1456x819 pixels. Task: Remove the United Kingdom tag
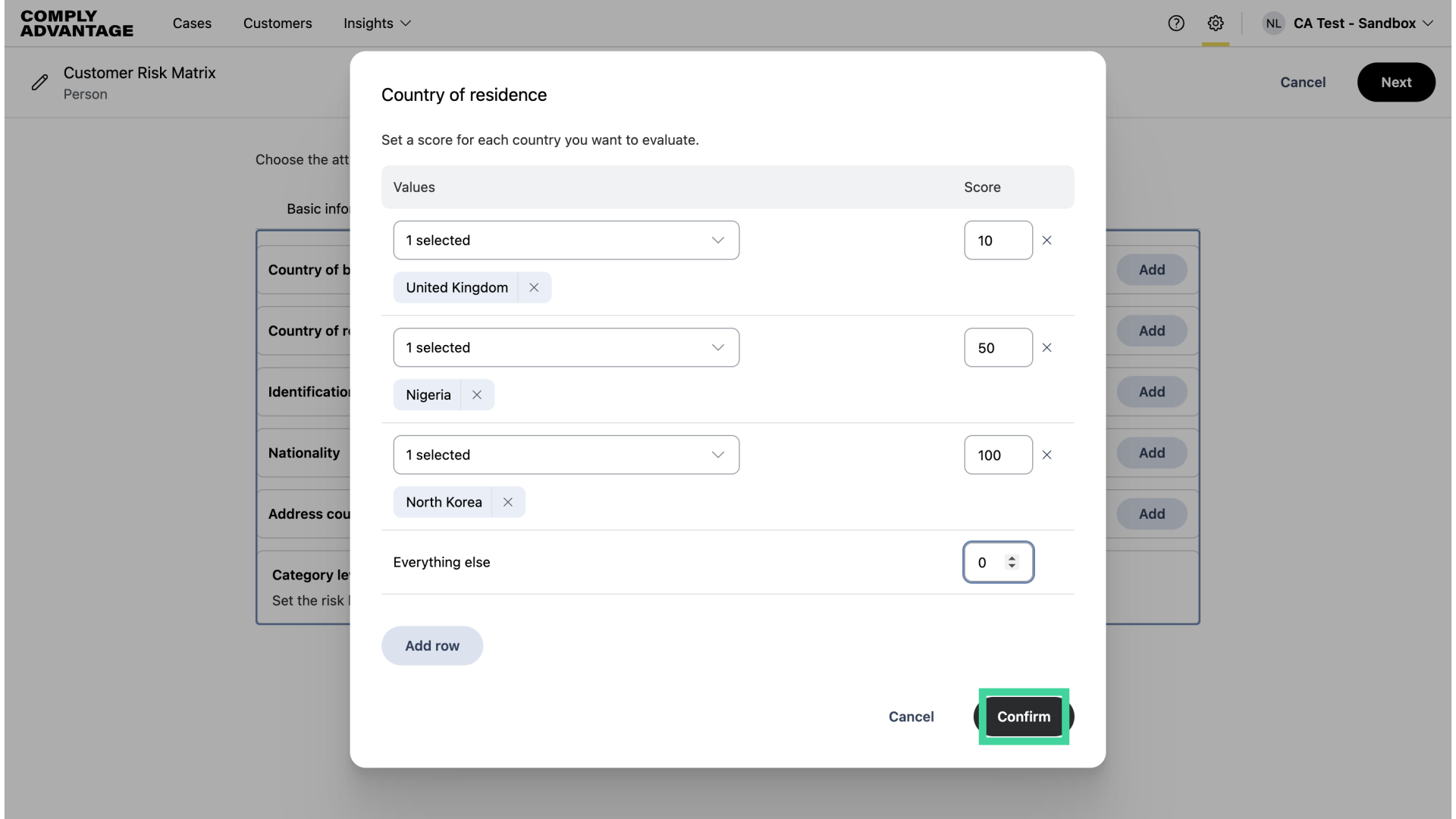pos(533,287)
